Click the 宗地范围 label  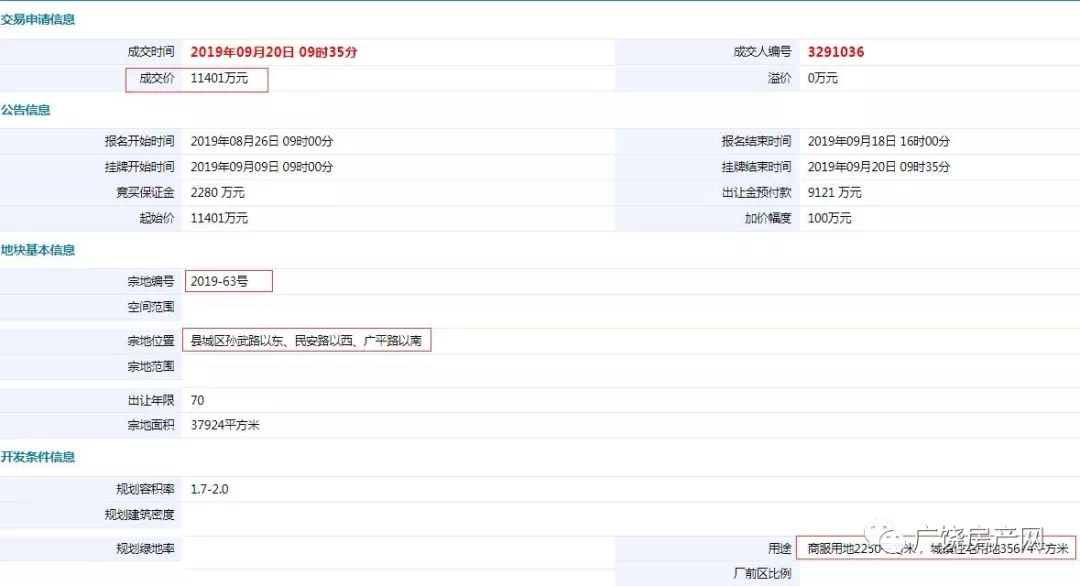coord(151,366)
